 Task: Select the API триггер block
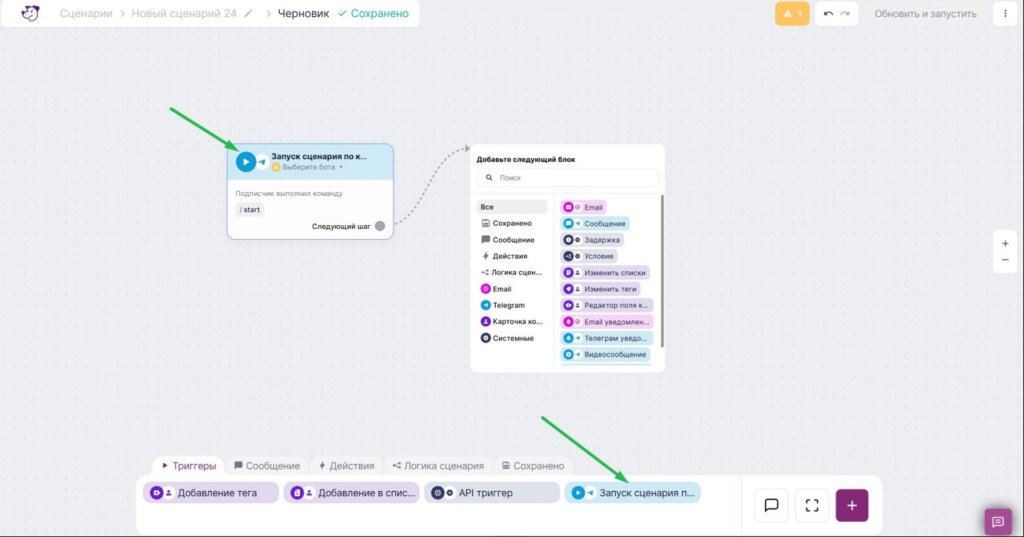click(492, 493)
